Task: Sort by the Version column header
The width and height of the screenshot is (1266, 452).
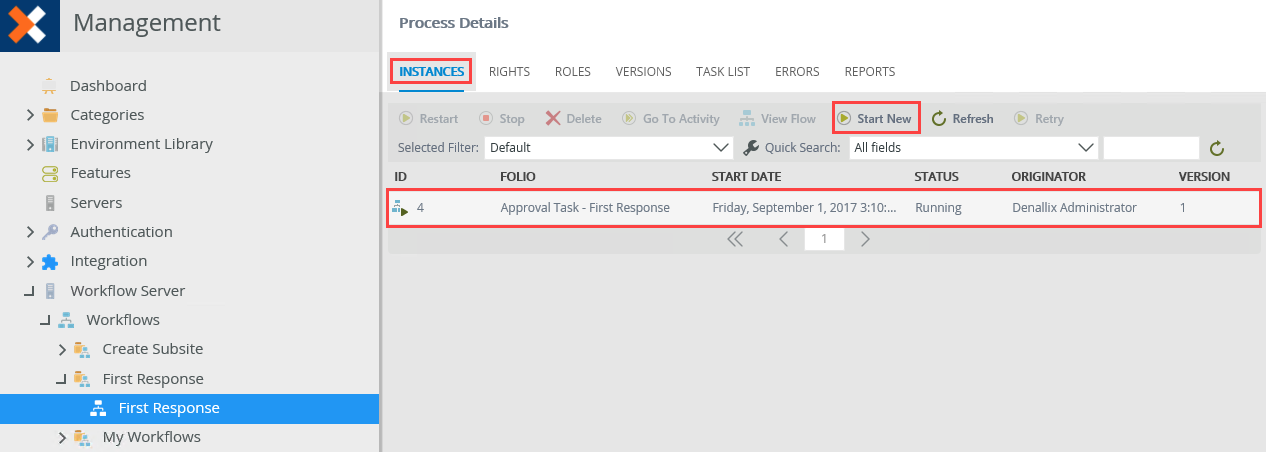Action: coord(1205,177)
